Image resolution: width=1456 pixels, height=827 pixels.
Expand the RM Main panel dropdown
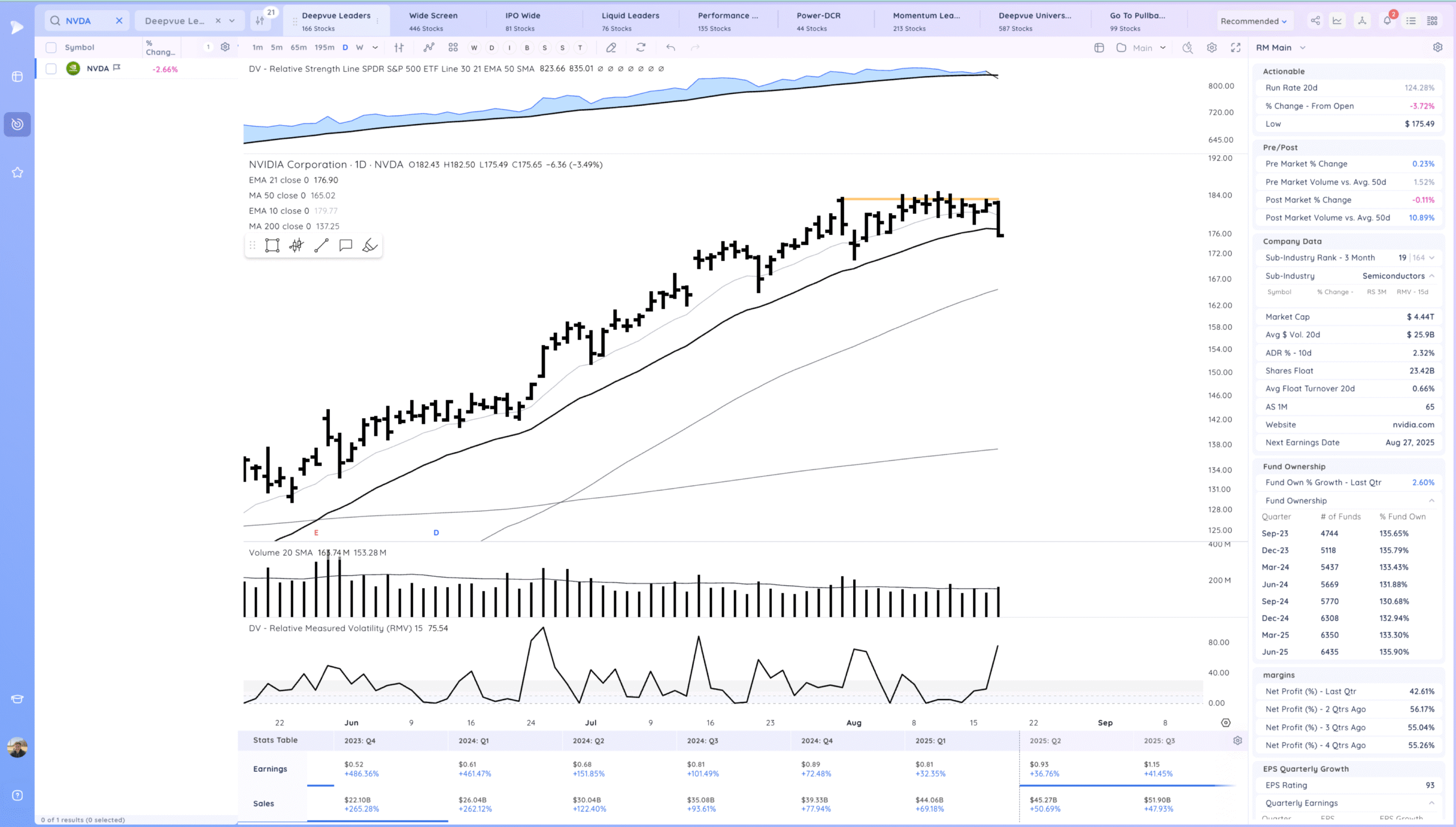pos(1303,48)
